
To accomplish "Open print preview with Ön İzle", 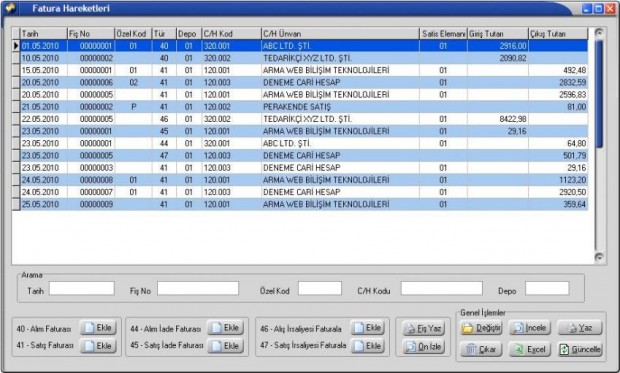I will pyautogui.click(x=423, y=346).
